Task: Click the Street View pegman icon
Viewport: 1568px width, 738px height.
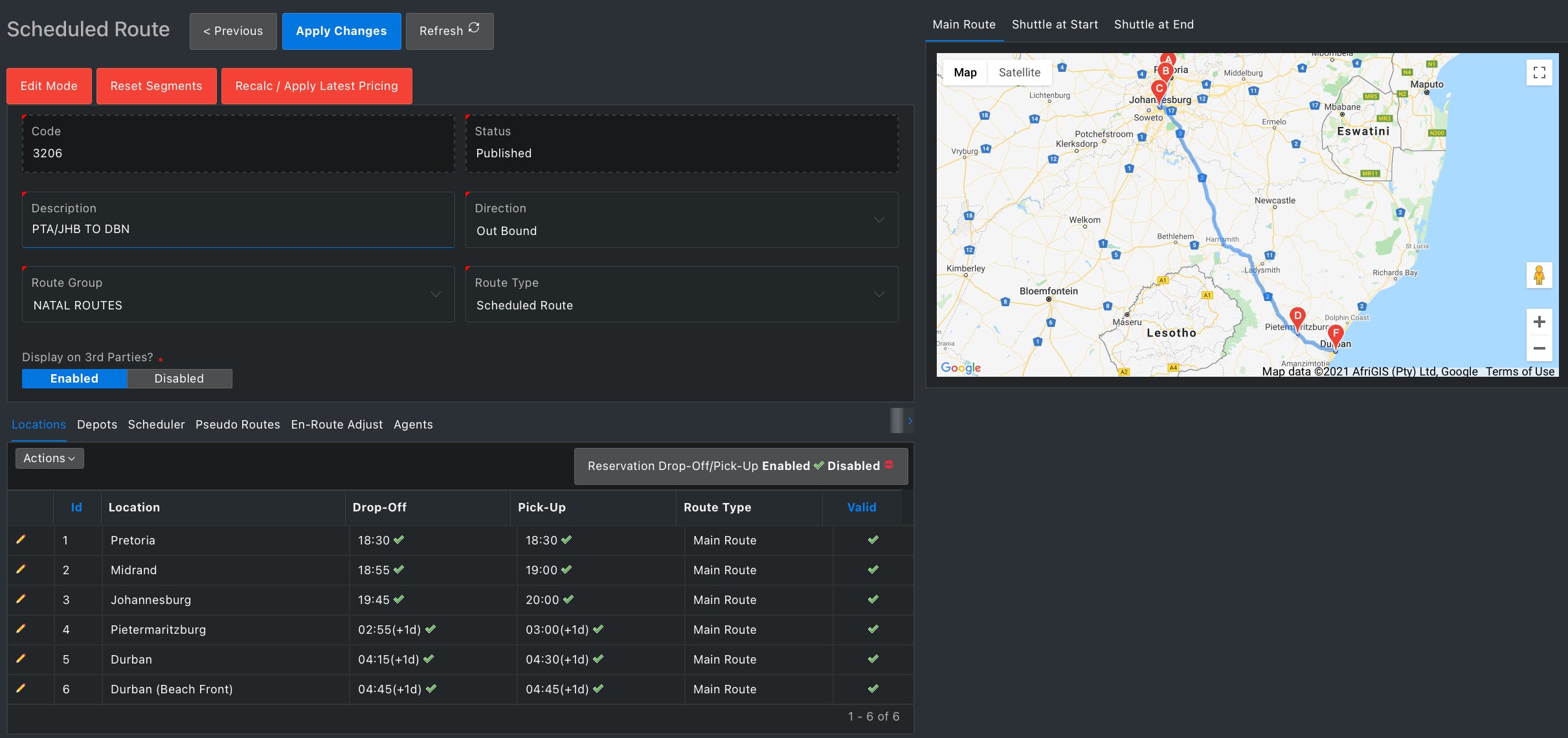Action: (1539, 275)
